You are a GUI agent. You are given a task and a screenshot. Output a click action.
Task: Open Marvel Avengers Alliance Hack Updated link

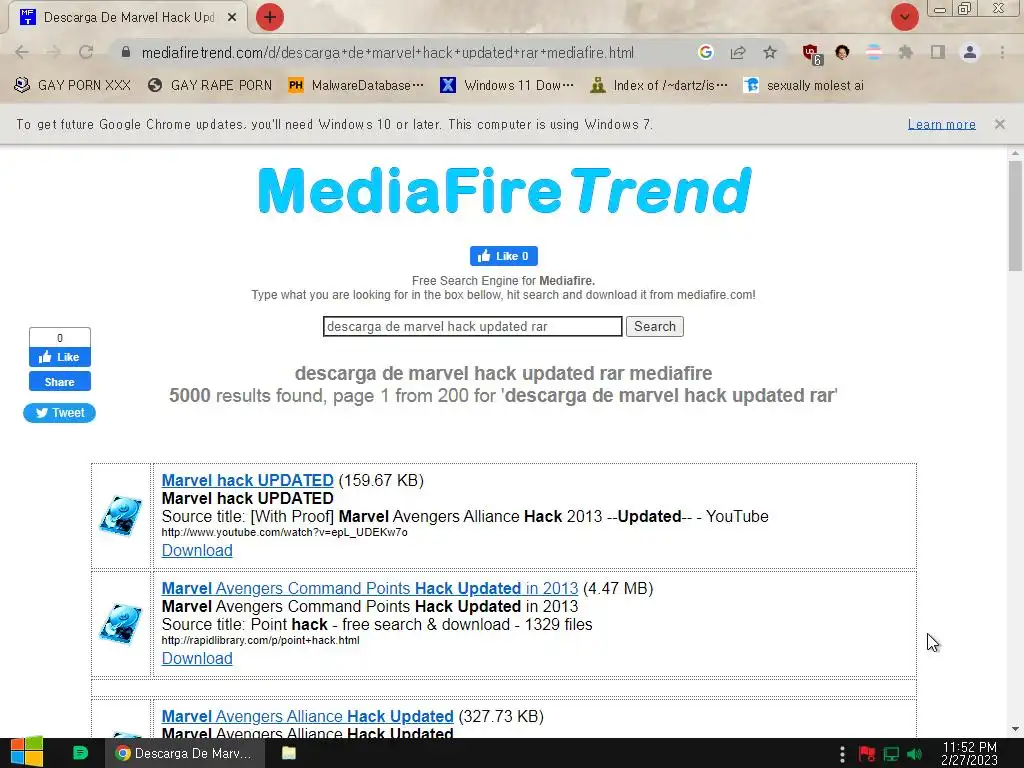pos(307,716)
